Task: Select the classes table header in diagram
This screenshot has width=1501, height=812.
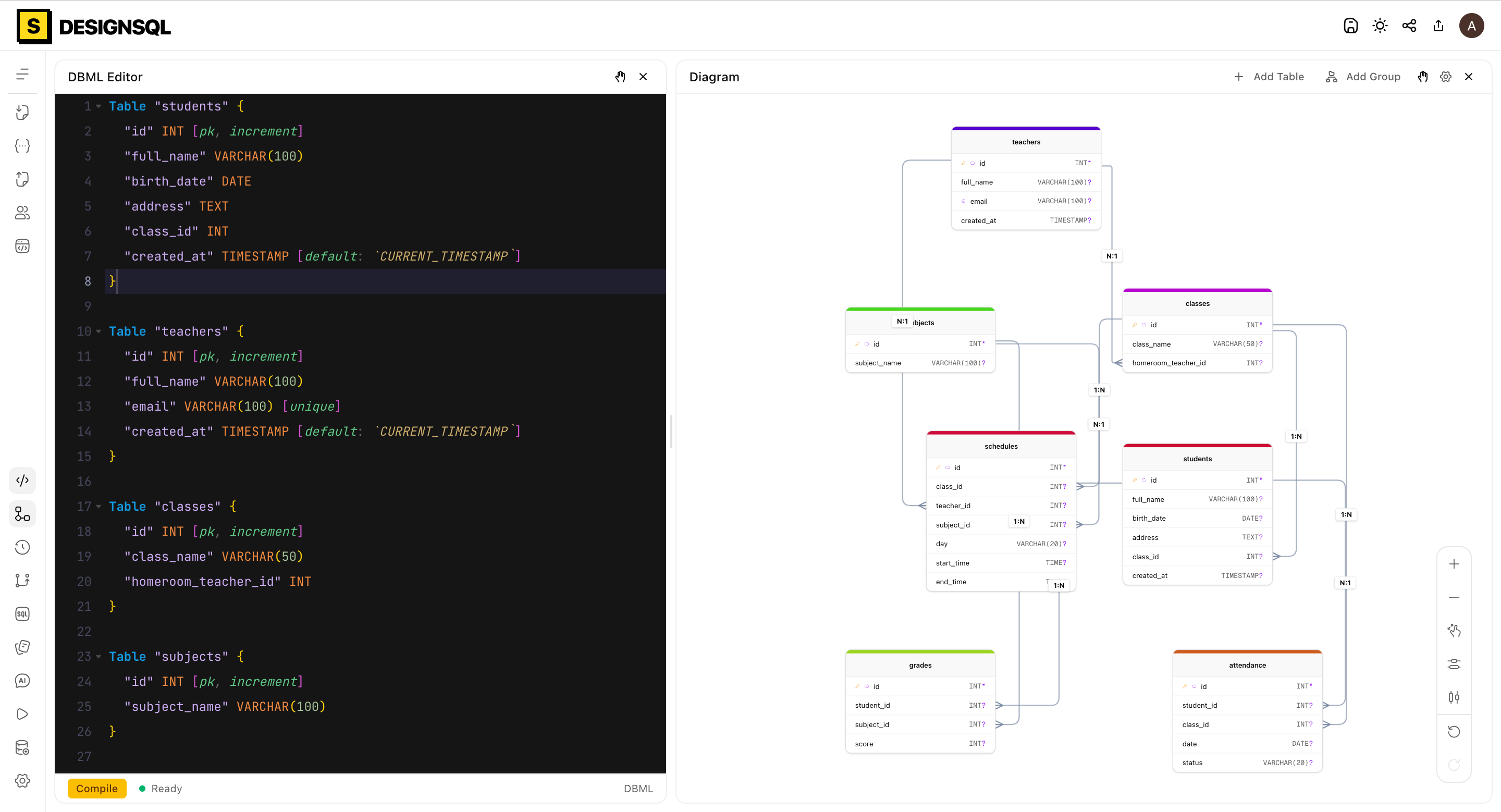Action: (x=1198, y=303)
